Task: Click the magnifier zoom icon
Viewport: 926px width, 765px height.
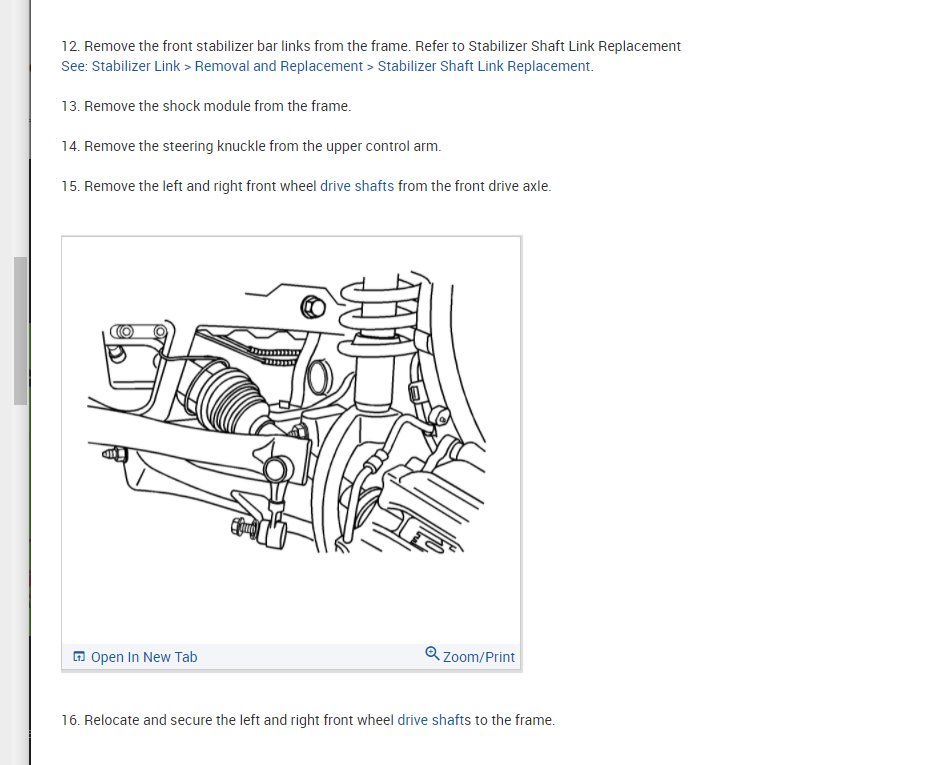Action: point(432,653)
